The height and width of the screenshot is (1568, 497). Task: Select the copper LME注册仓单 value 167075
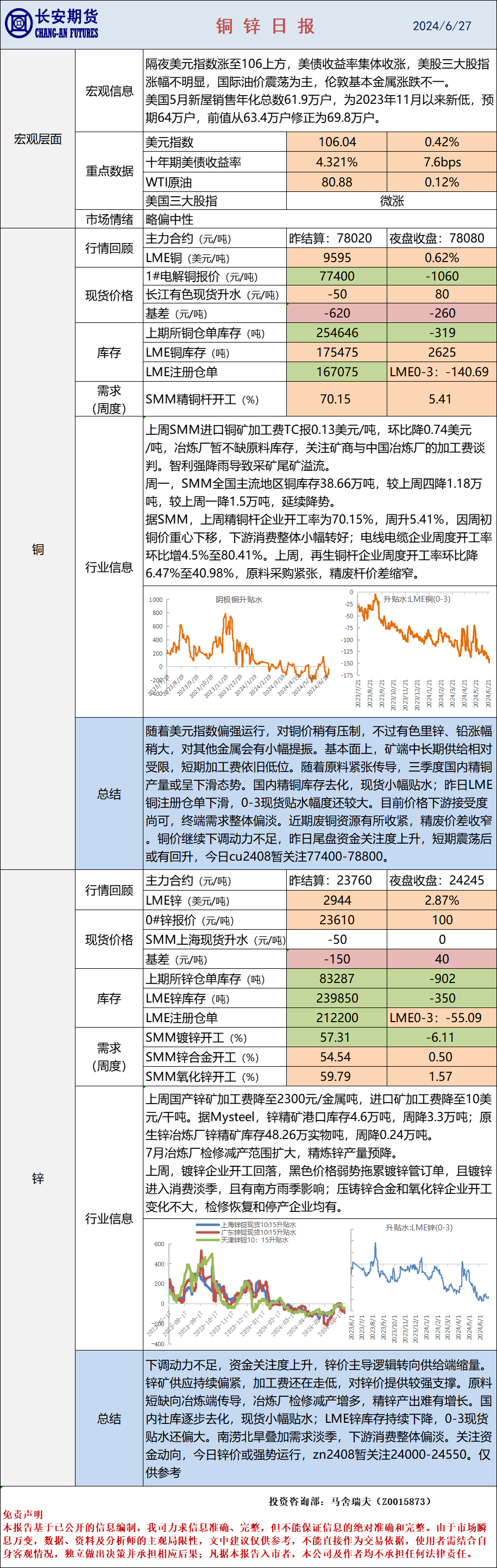[x=337, y=372]
